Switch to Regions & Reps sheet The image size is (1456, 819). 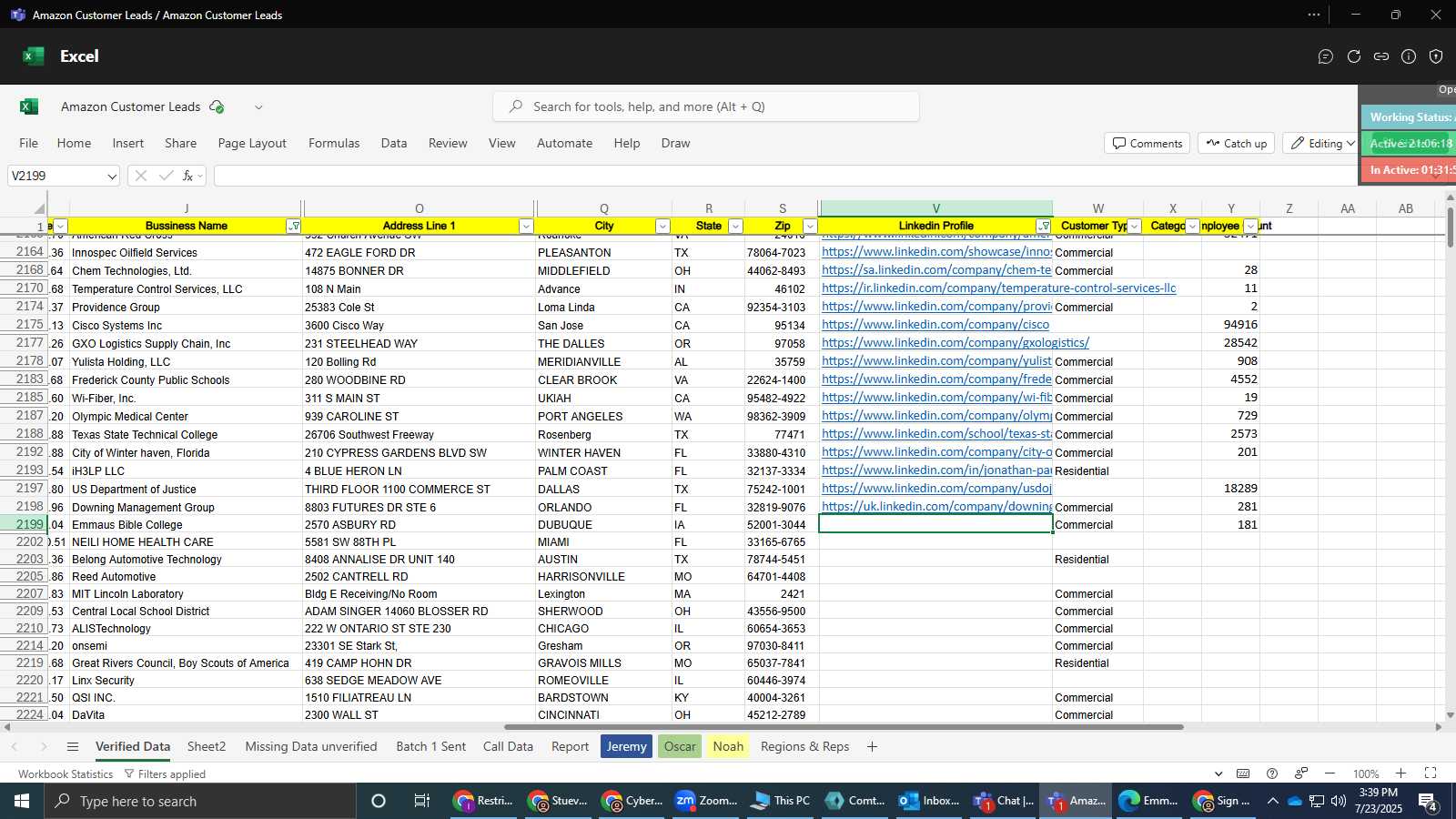804,746
